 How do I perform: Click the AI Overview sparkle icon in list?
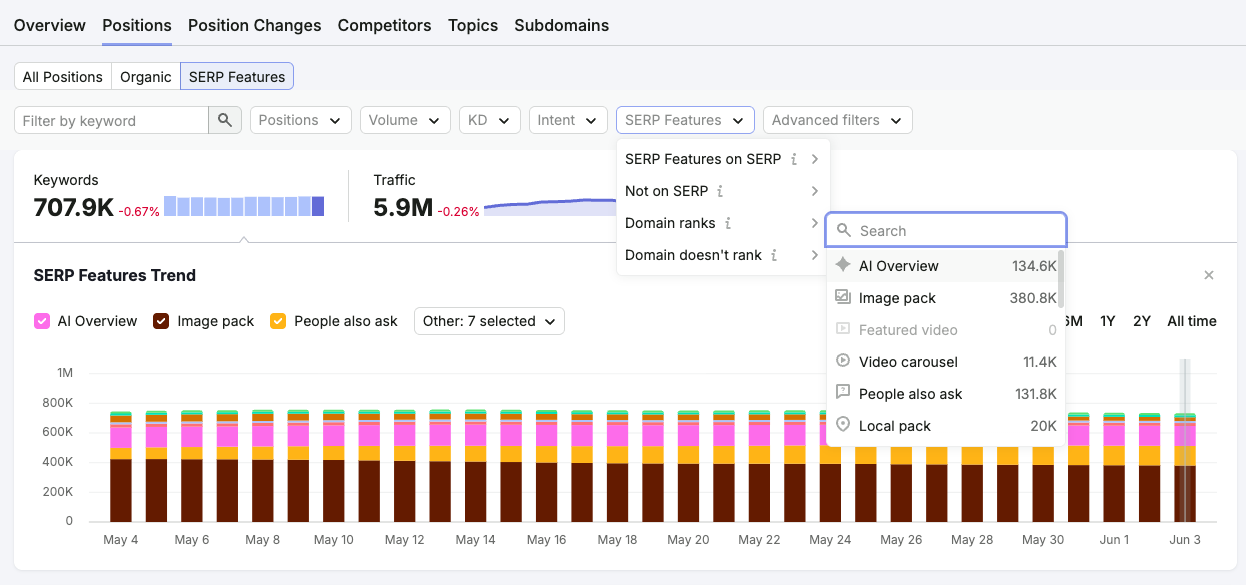click(843, 266)
